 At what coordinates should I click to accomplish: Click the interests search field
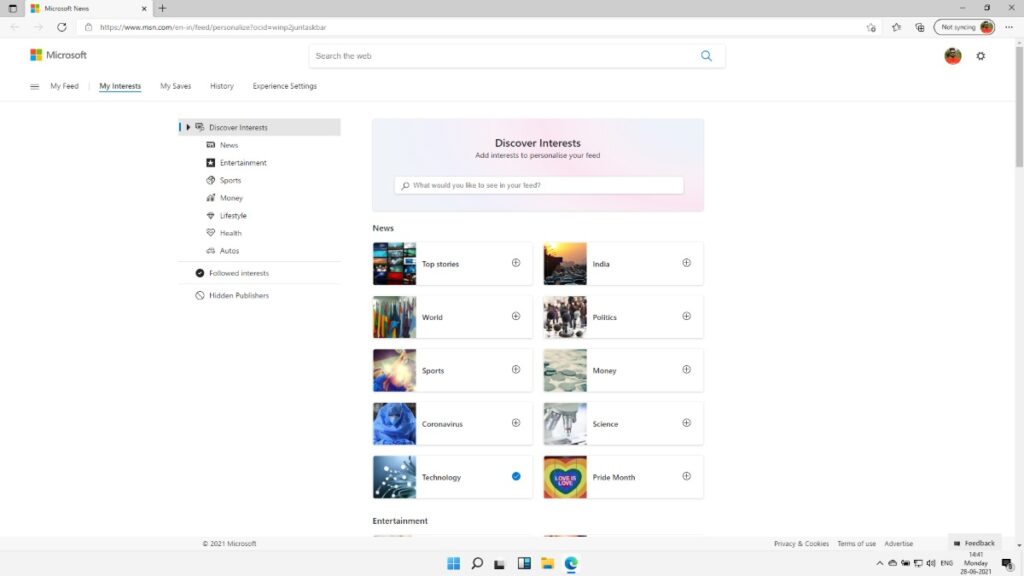point(538,185)
